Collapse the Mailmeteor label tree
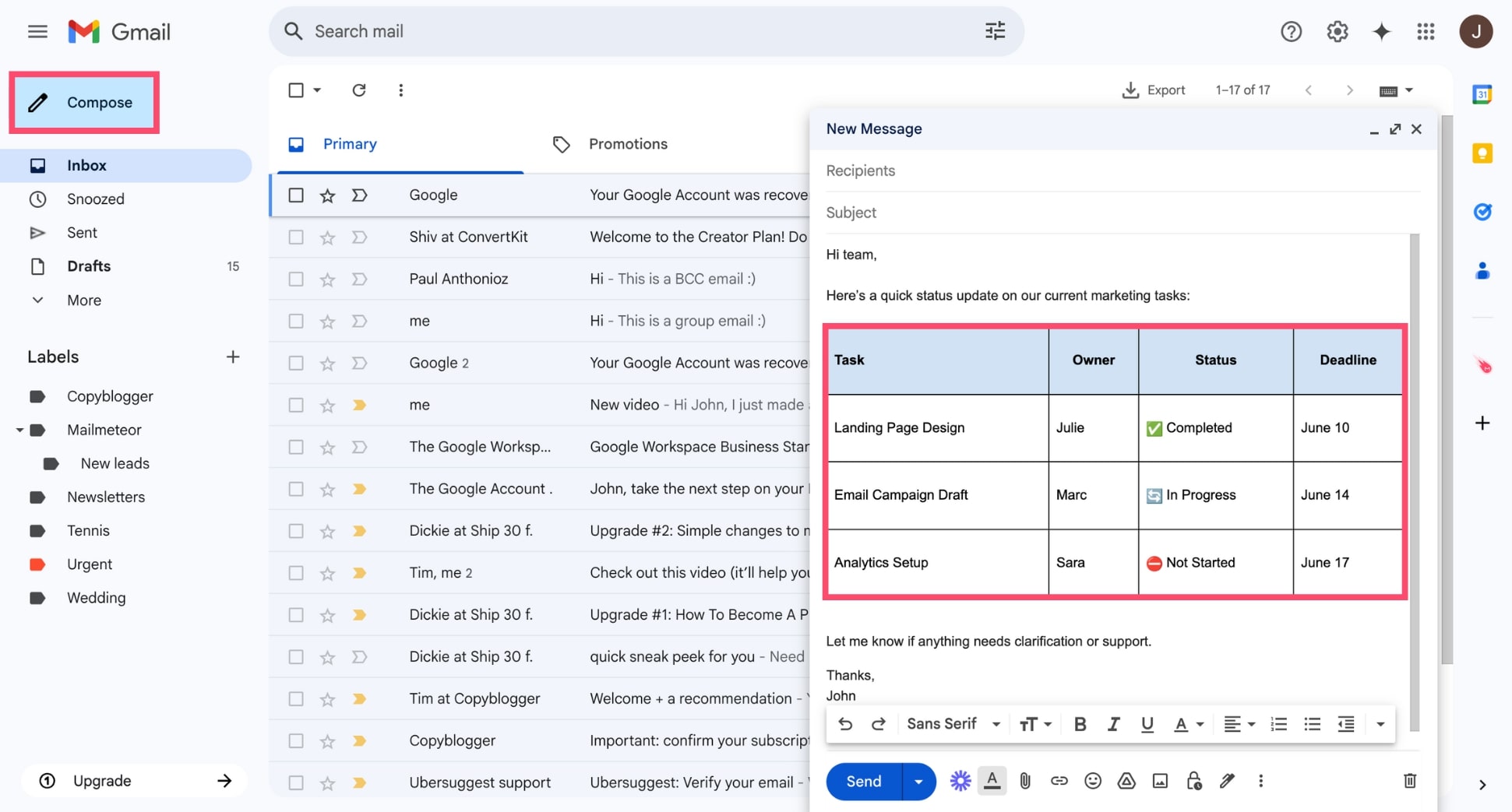 click(19, 430)
